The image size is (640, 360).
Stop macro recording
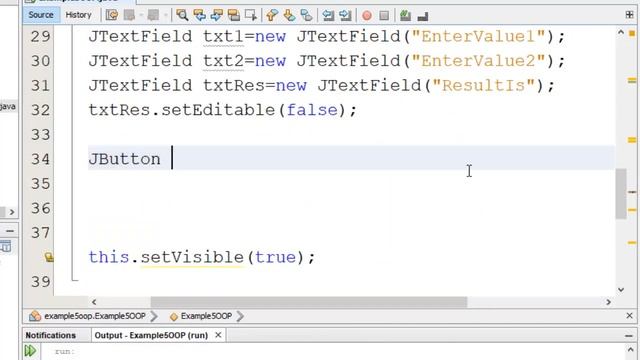(384, 16)
